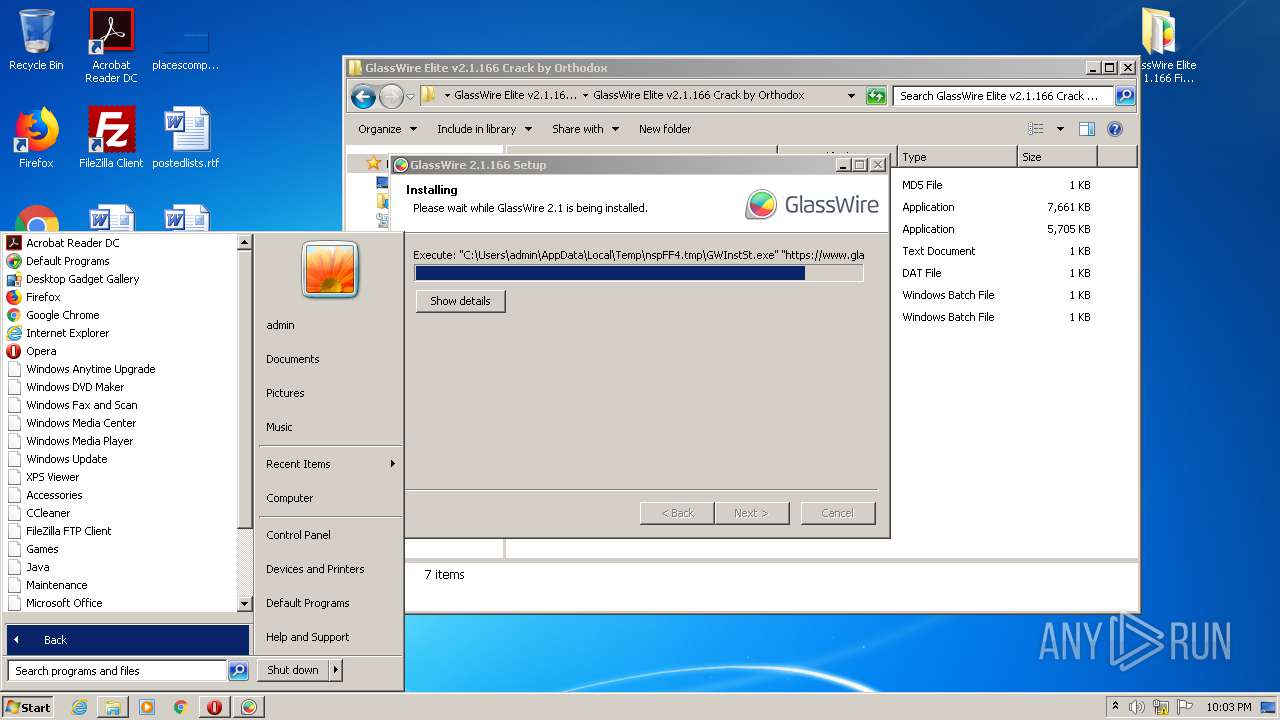The height and width of the screenshot is (720, 1280).
Task: Open Help and Support
Action: [307, 637]
